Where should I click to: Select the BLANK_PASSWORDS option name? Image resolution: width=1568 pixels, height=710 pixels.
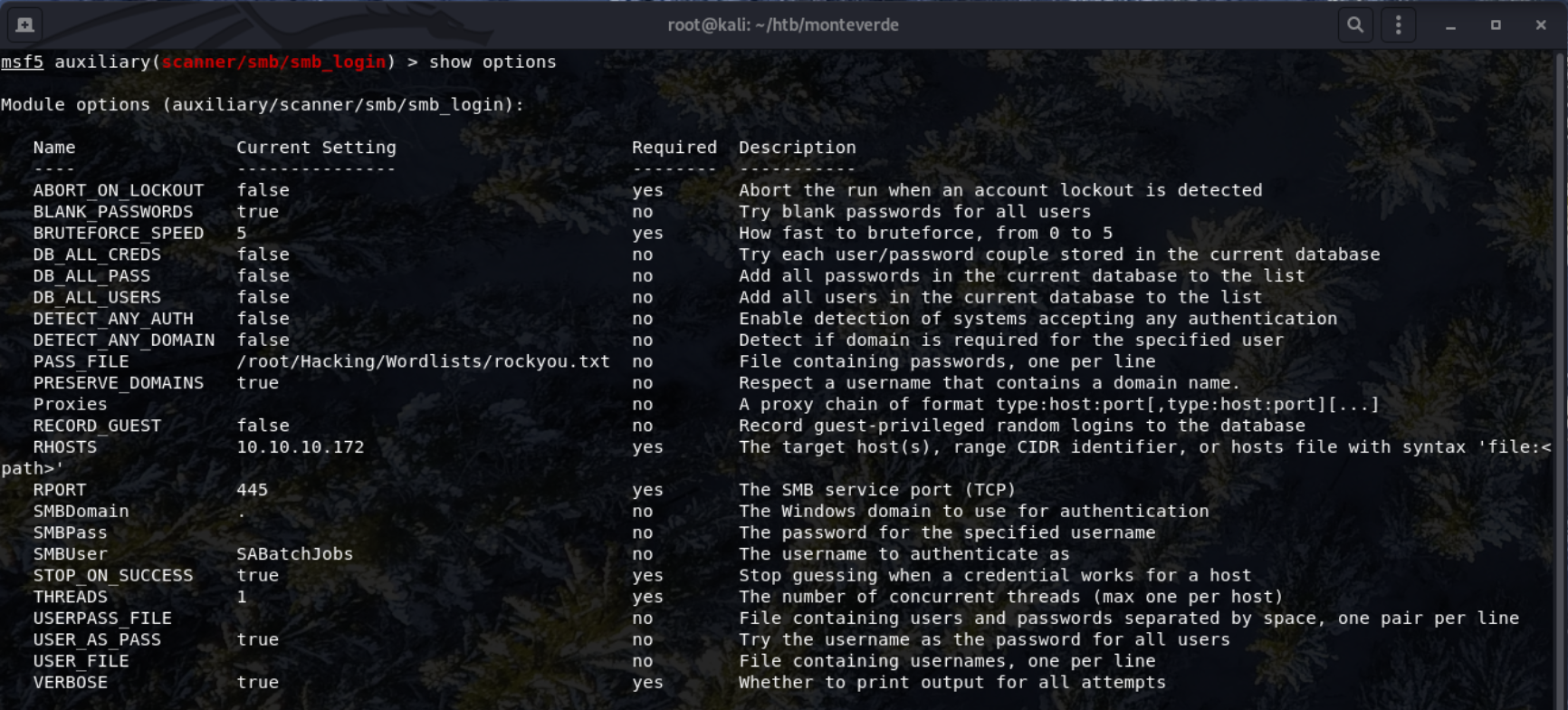click(x=113, y=211)
